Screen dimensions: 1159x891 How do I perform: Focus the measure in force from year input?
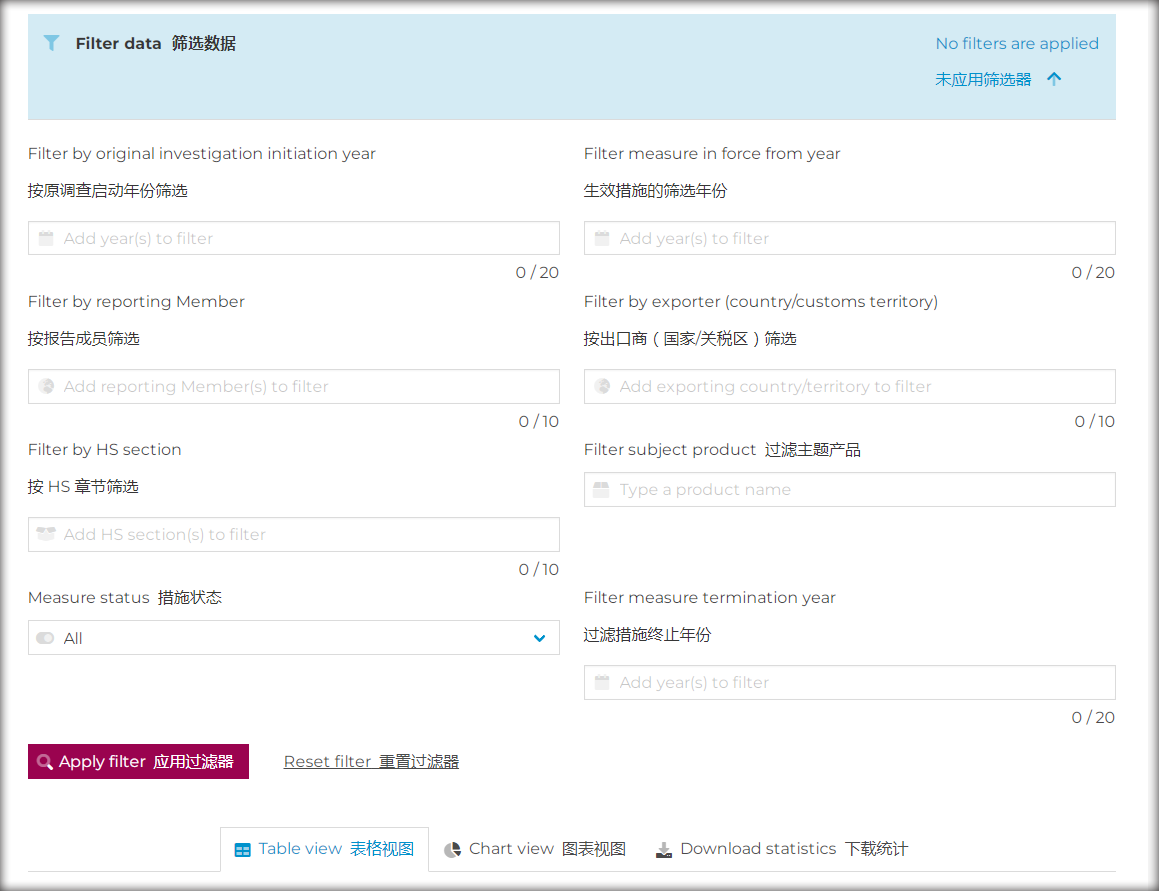click(849, 238)
